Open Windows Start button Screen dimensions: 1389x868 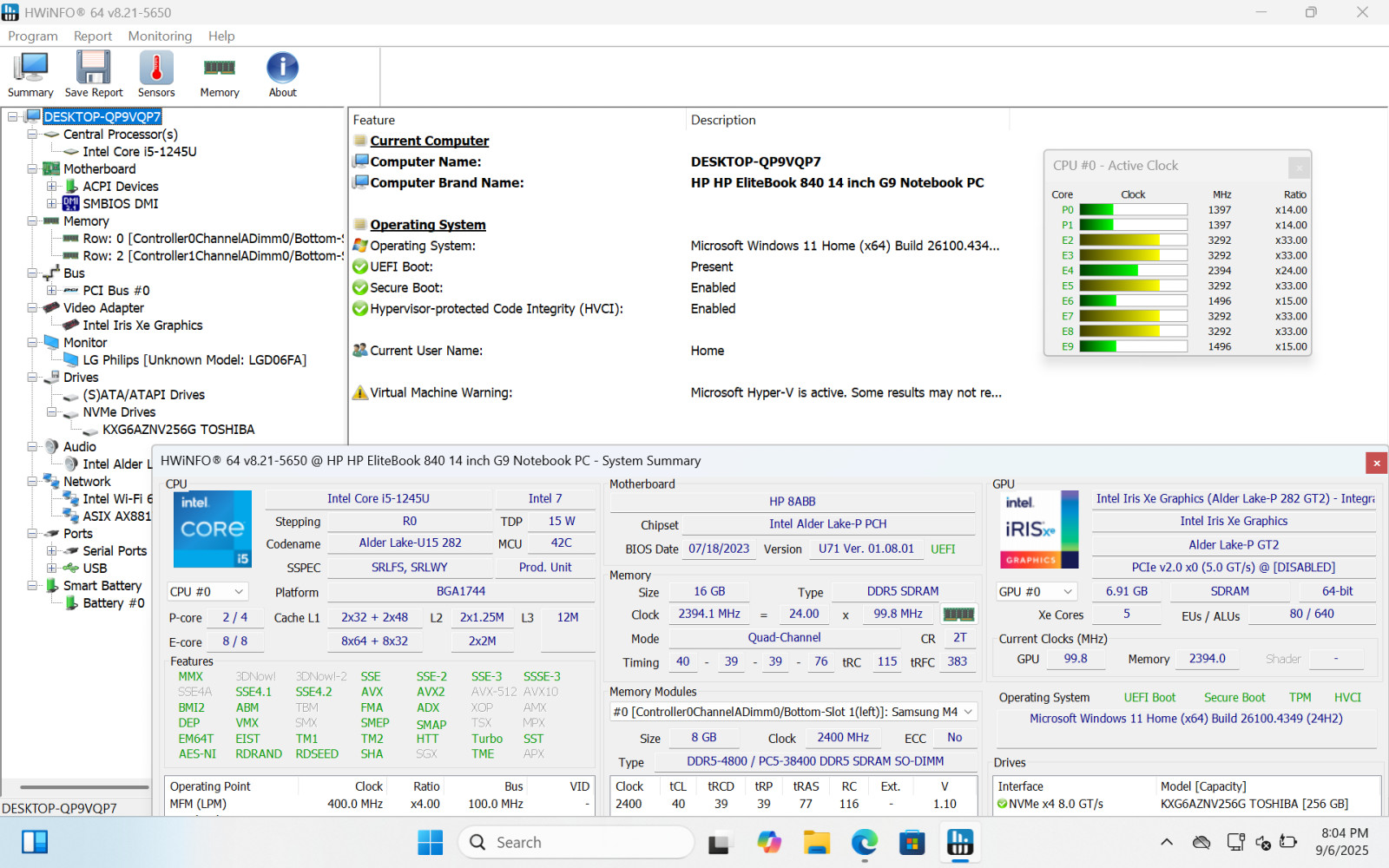pyautogui.click(x=430, y=842)
